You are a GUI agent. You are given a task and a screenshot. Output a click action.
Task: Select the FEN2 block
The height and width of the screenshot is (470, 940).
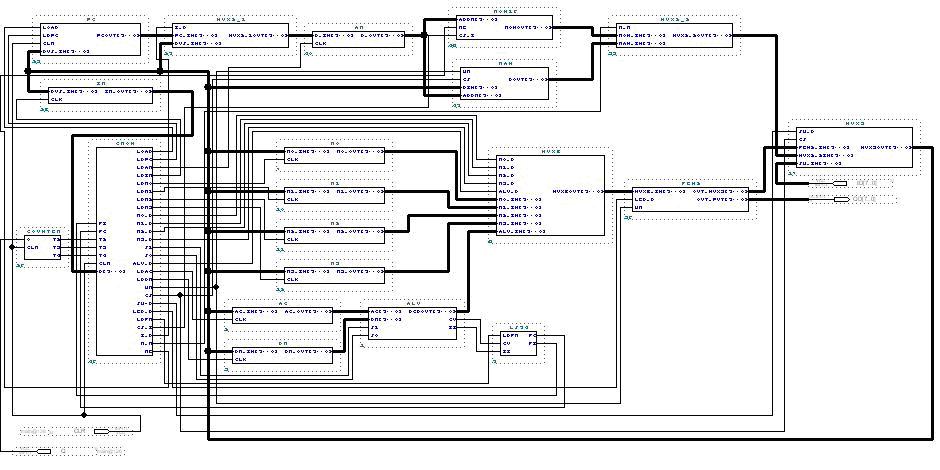691,199
